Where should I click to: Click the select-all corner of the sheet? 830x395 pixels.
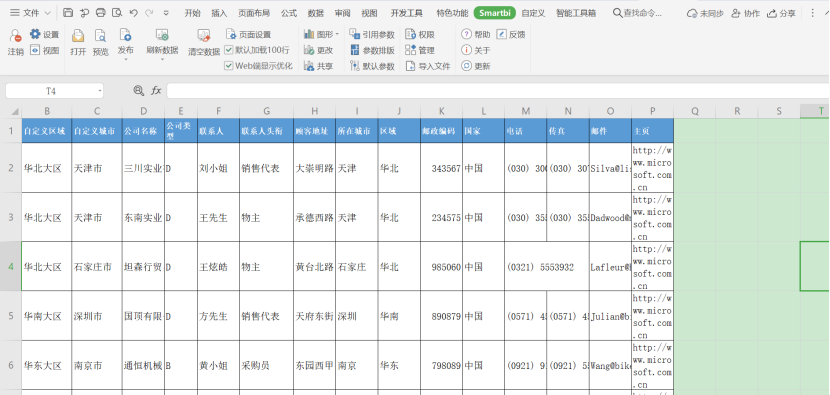coord(11,111)
